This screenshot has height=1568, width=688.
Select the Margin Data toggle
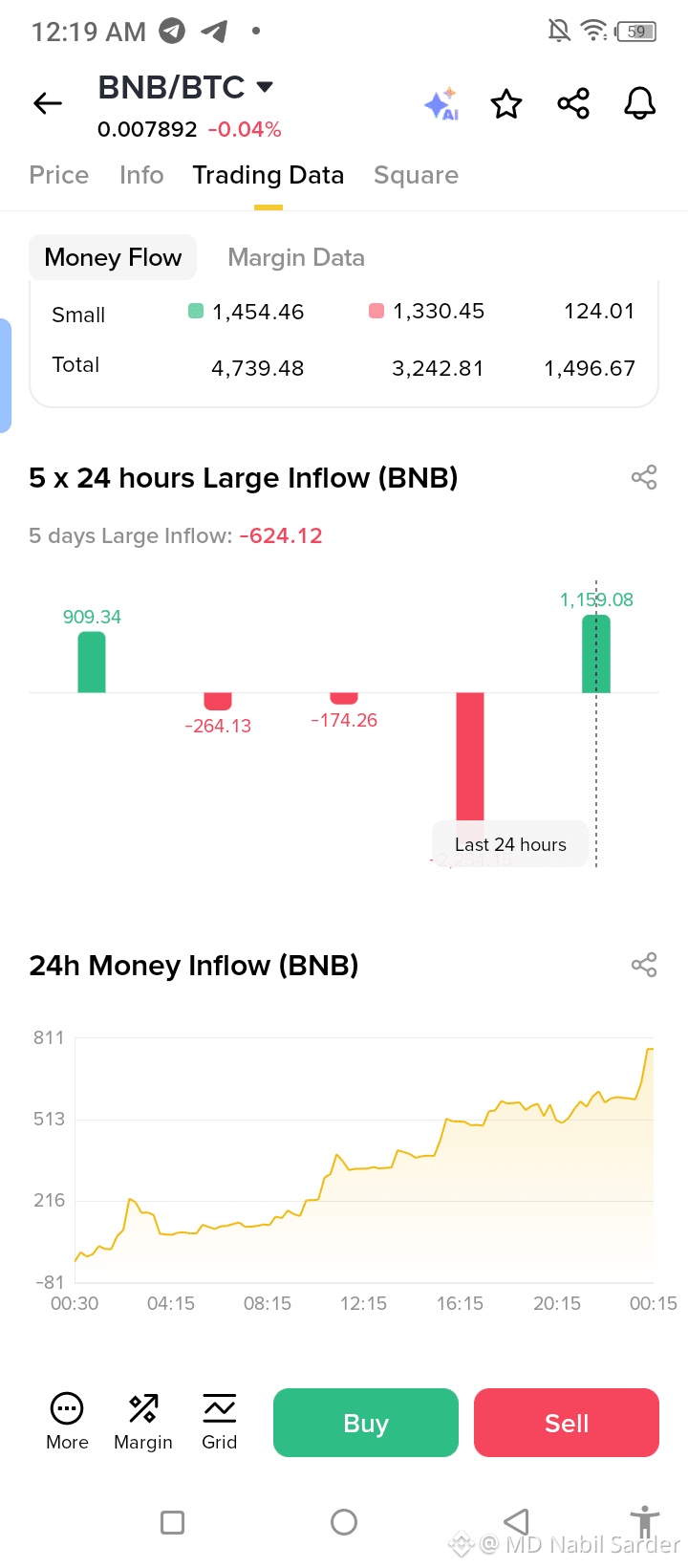tap(296, 257)
